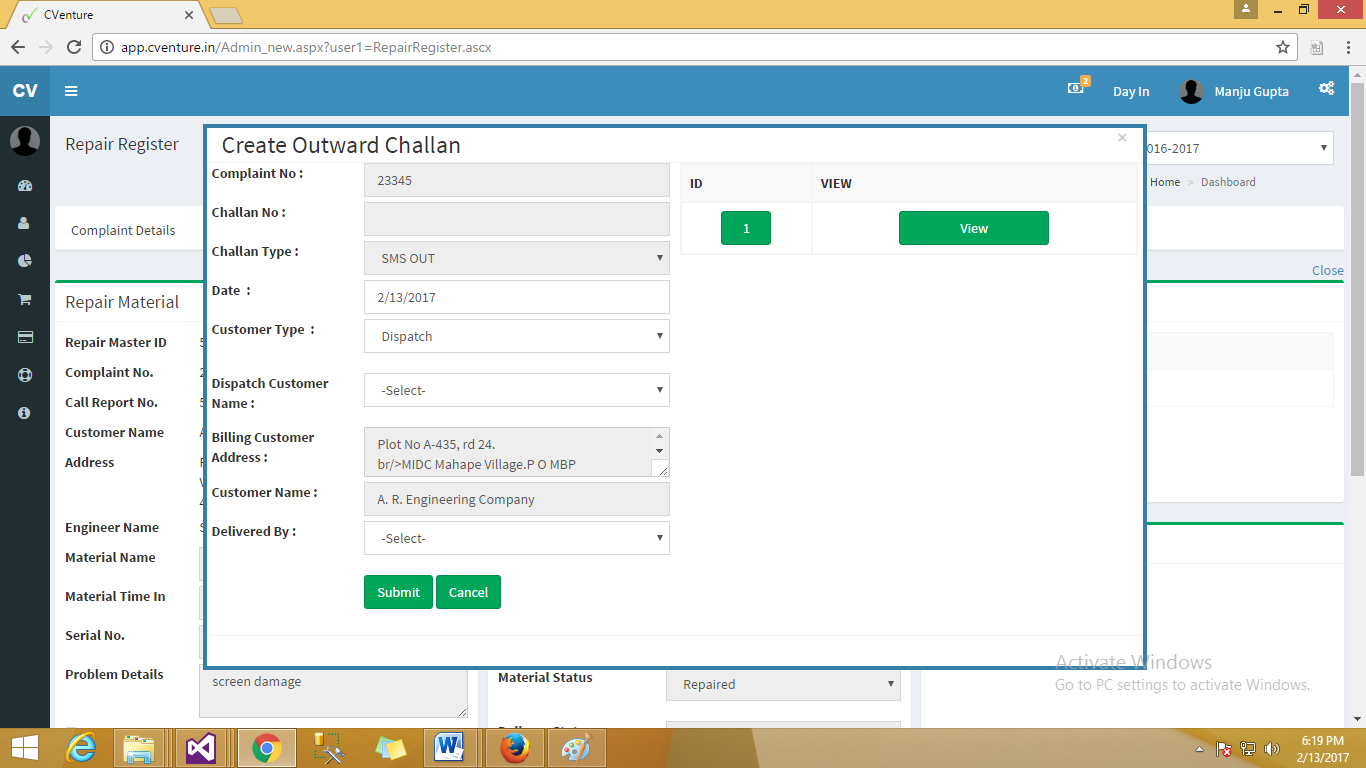
Task: Open the info icon in sidebar
Action: coord(25,412)
